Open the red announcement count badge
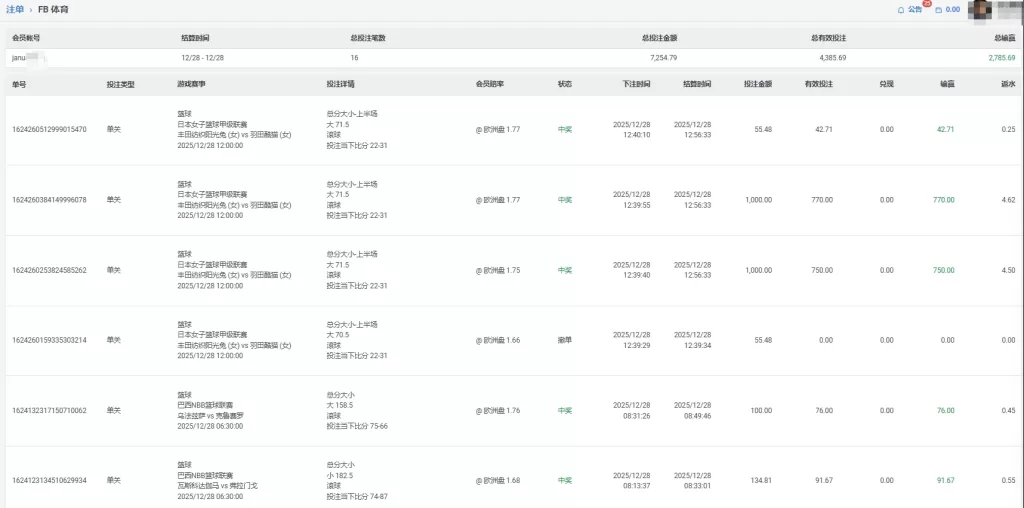This screenshot has height=508, width=1024. click(x=927, y=4)
